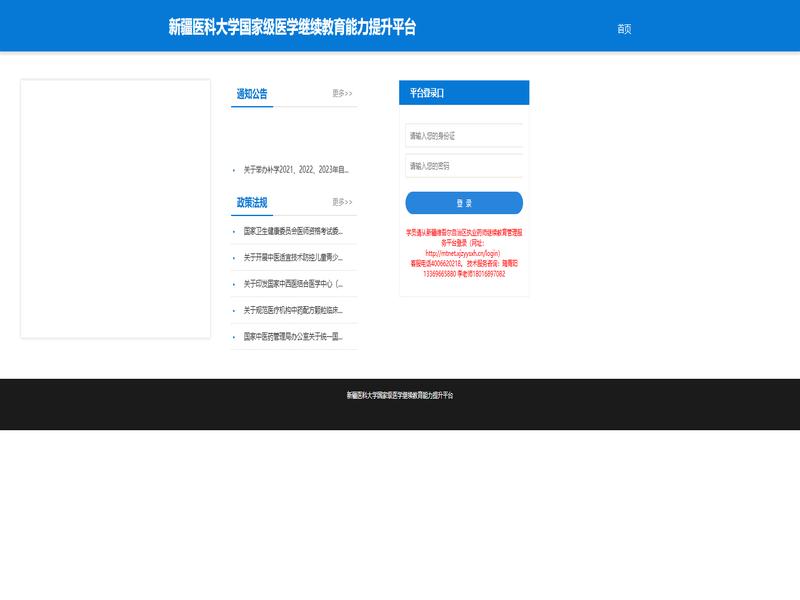Image resolution: width=800 pixels, height=600 pixels.
Task: Open notice 关于举办补学2021、2022、2023年
Action: [x=296, y=170]
